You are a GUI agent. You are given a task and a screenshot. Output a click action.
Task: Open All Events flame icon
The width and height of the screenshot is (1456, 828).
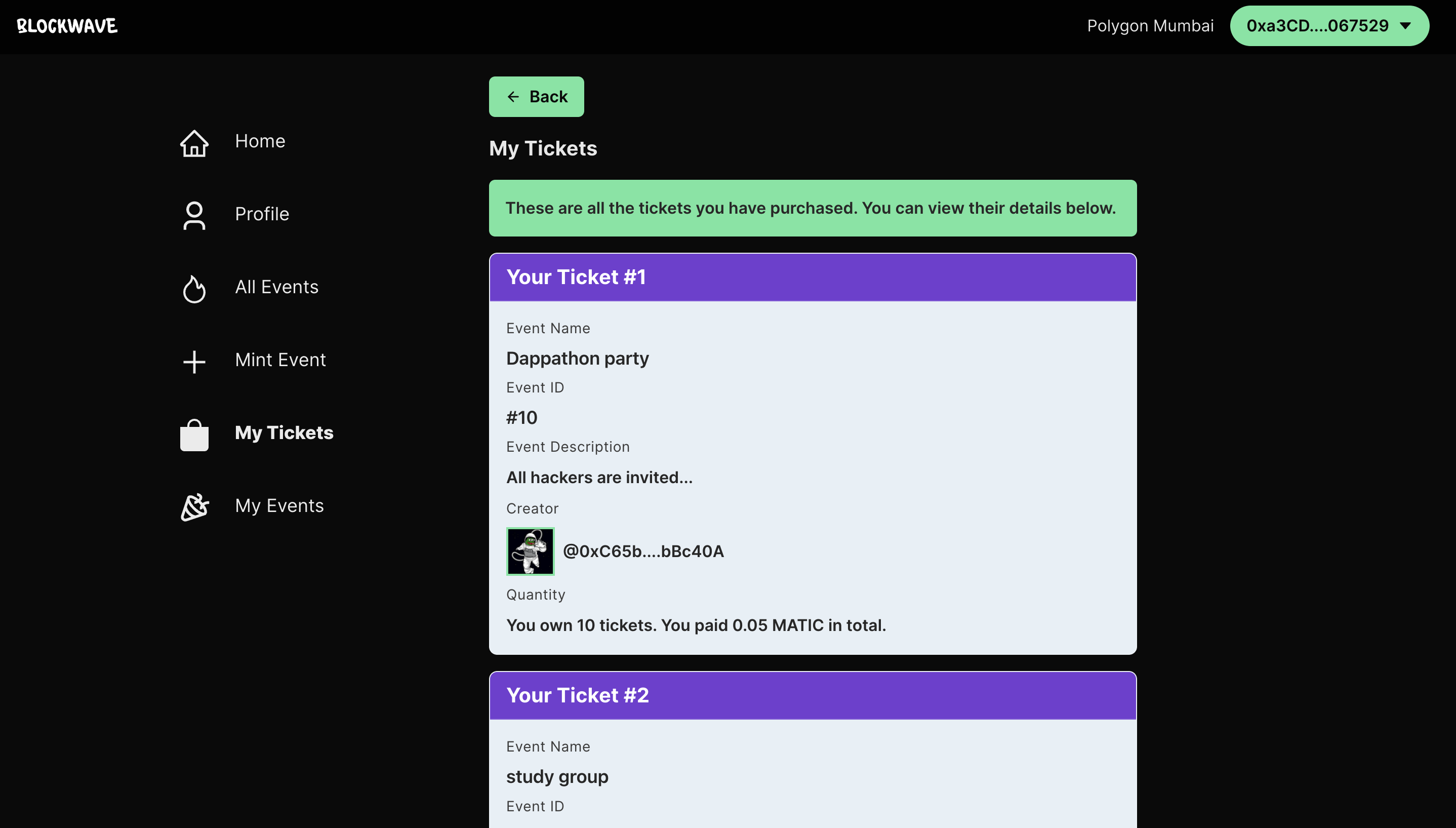pyautogui.click(x=194, y=288)
